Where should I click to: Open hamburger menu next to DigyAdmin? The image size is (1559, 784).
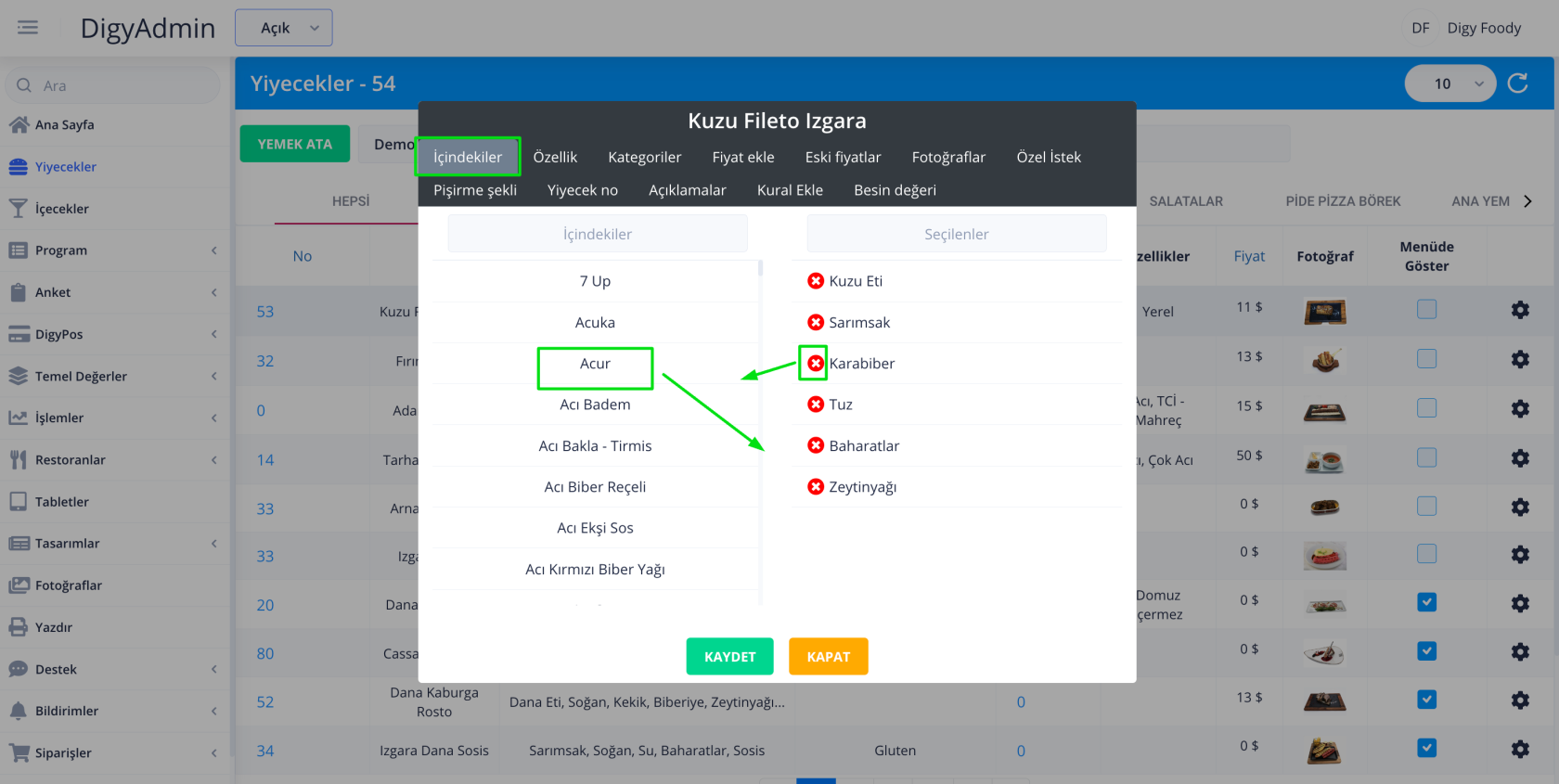pyautogui.click(x=28, y=28)
